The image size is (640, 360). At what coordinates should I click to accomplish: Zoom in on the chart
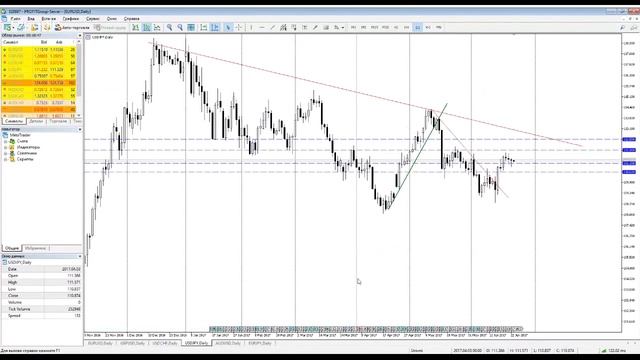(x=169, y=27)
